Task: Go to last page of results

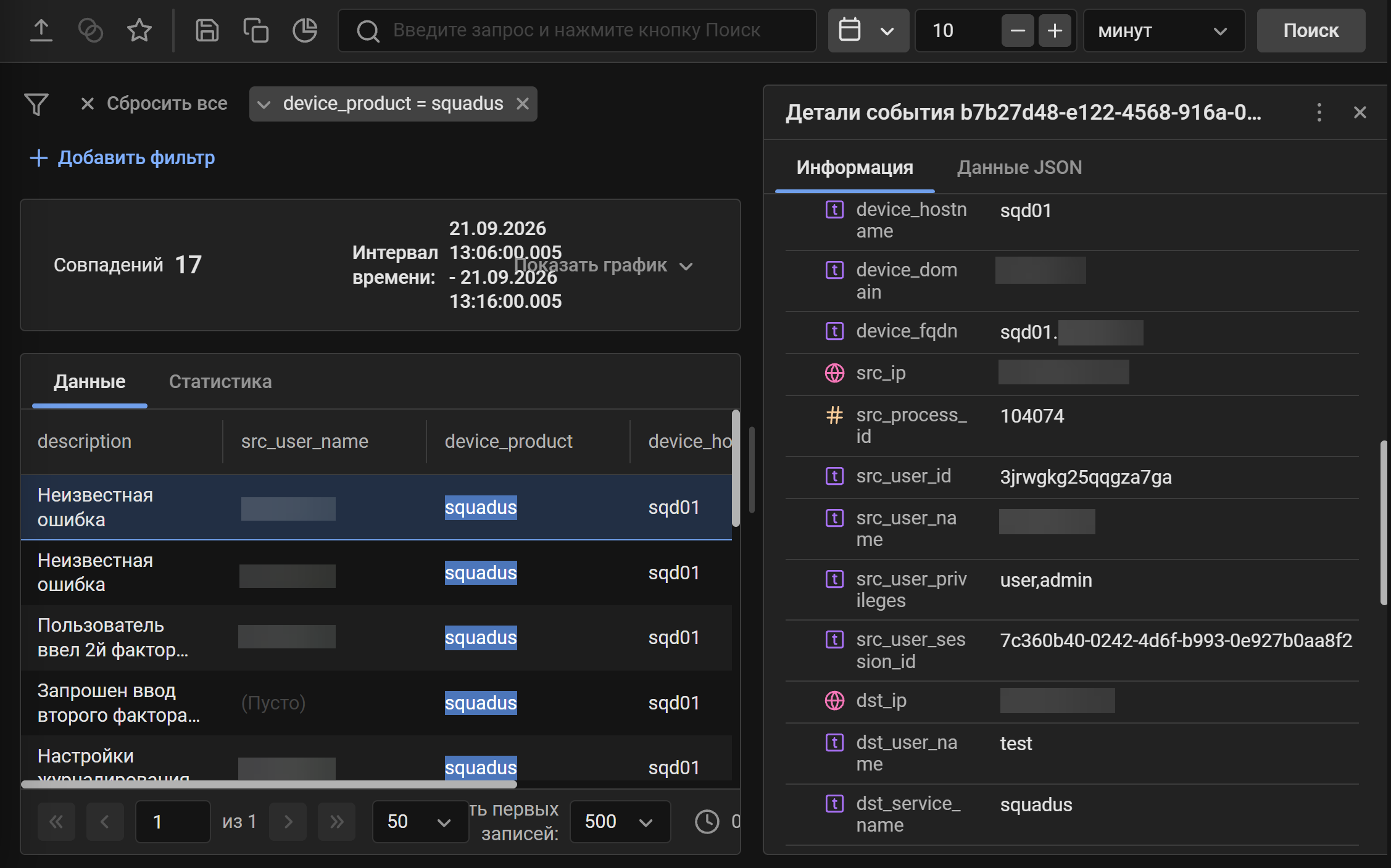Action: [x=337, y=822]
